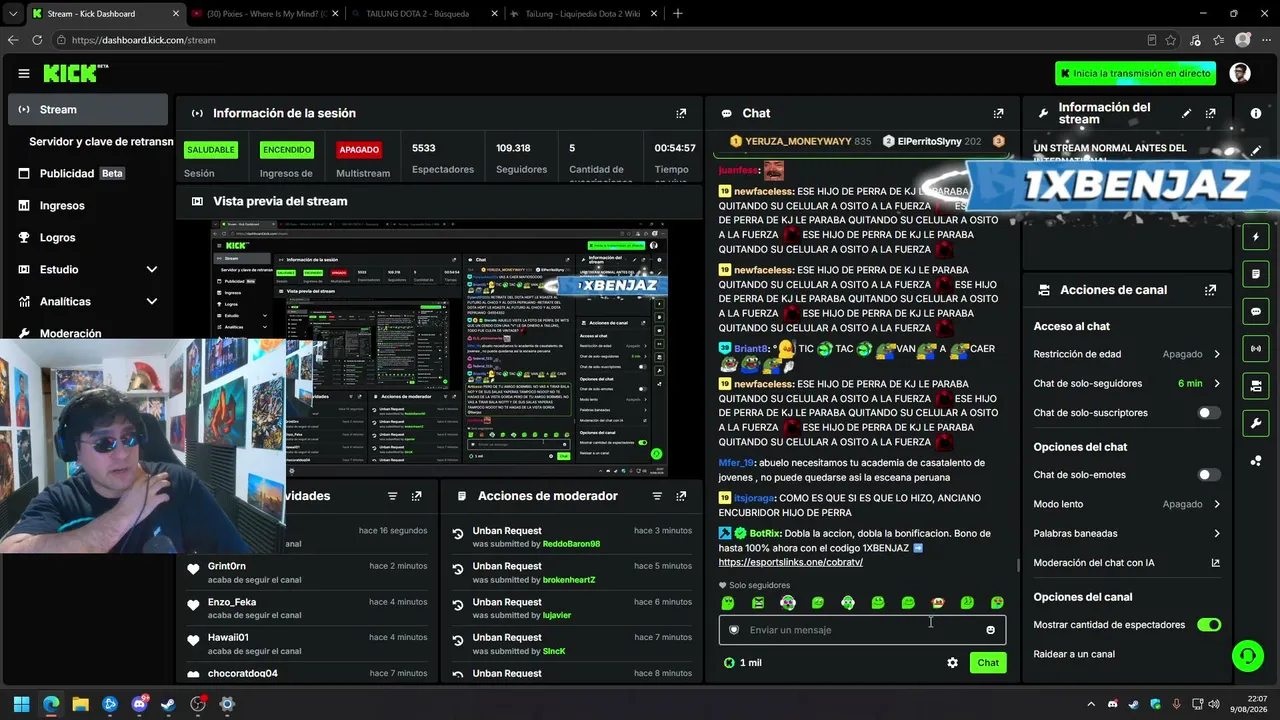Open Steam from the Windows taskbar

click(x=168, y=704)
